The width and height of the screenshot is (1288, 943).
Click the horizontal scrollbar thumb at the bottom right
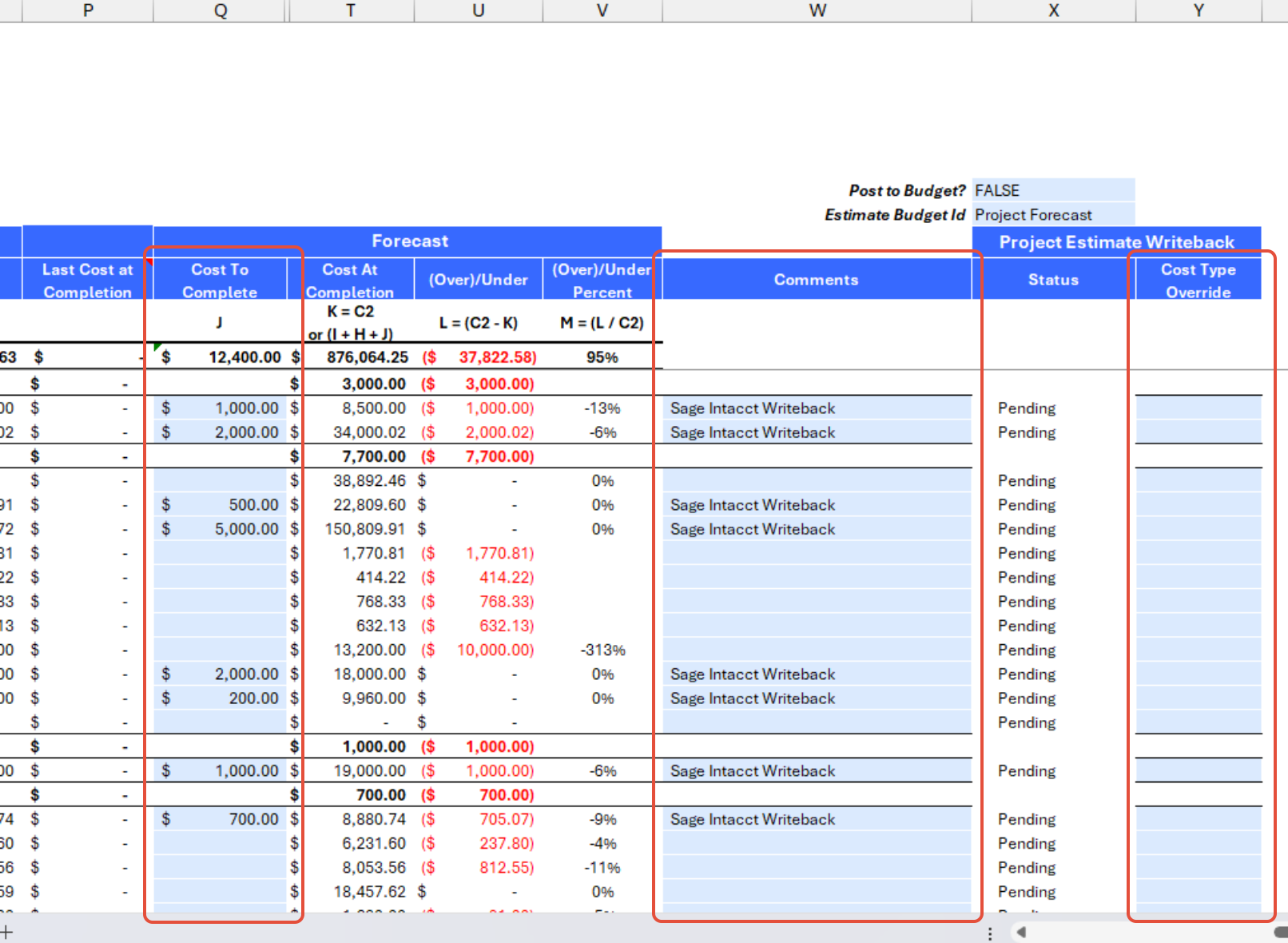[x=1281, y=932]
